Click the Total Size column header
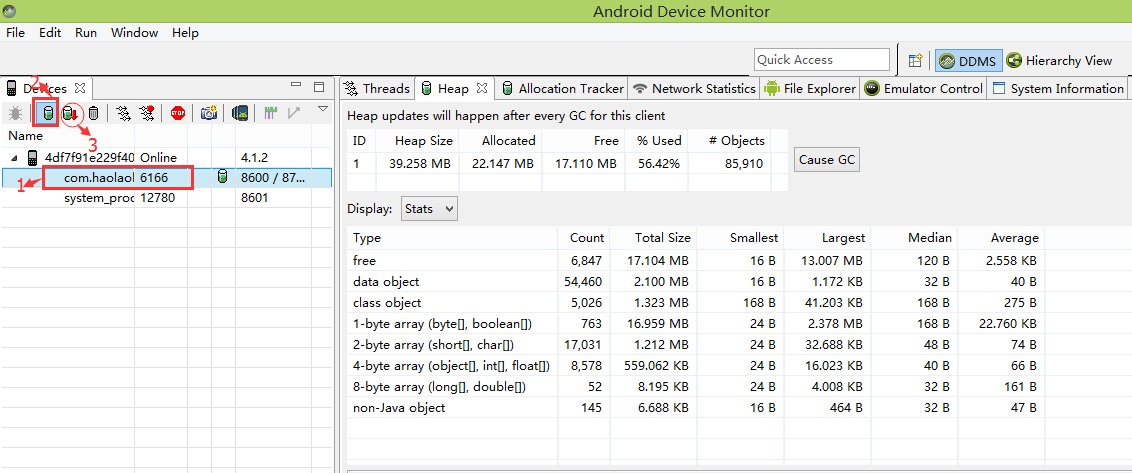Screen dimensions: 1132x473 pos(653,238)
